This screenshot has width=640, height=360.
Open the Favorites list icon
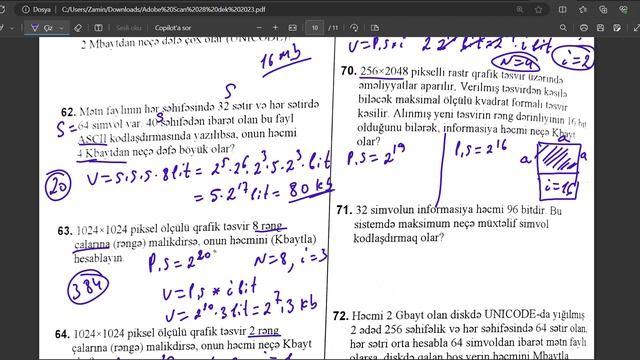pyautogui.click(x=583, y=9)
